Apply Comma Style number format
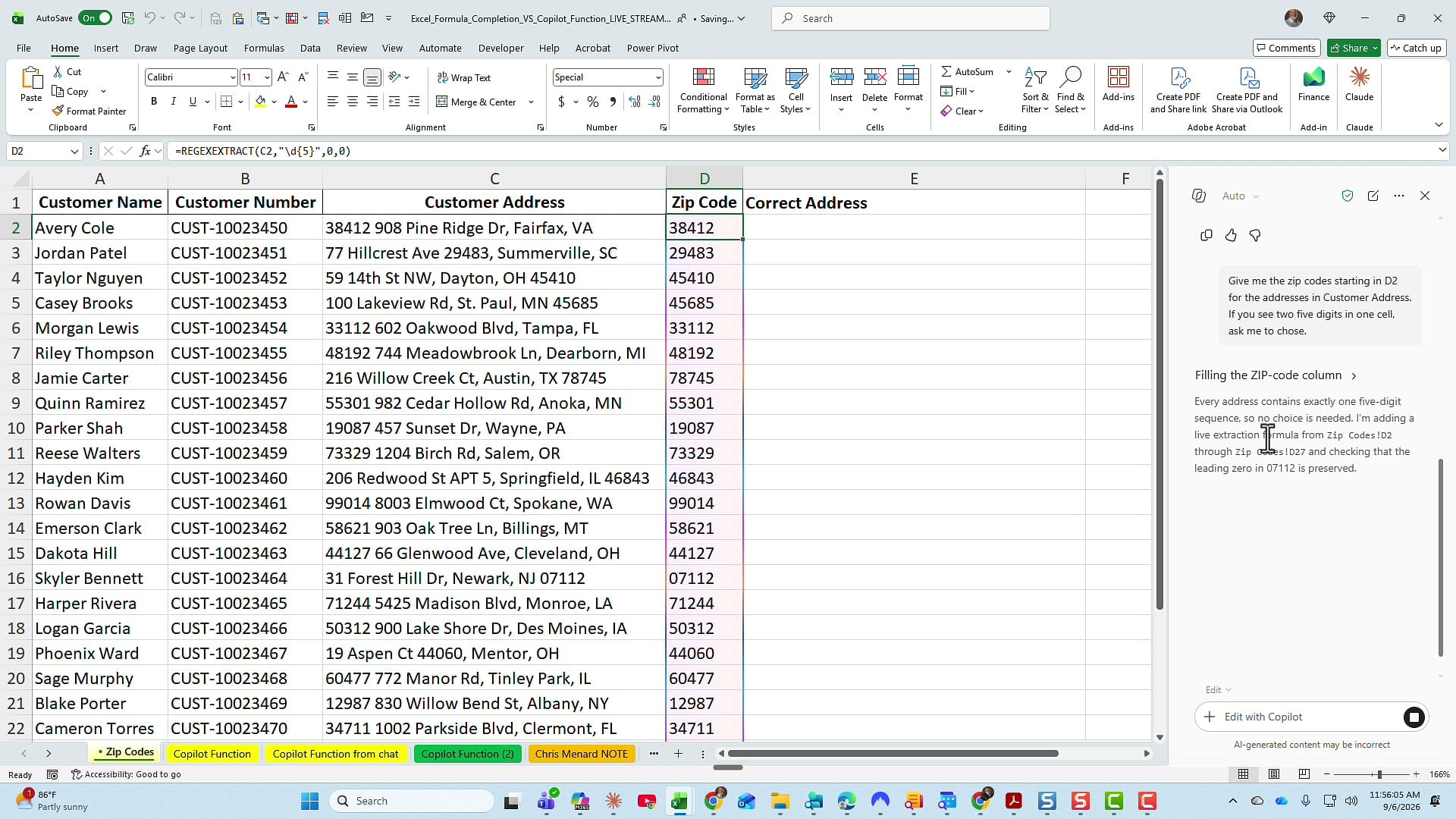This screenshot has height=819, width=1456. tap(613, 102)
